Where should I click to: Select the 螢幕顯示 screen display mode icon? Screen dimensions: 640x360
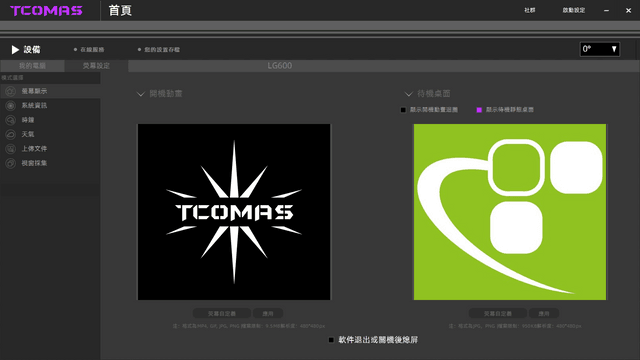10,91
